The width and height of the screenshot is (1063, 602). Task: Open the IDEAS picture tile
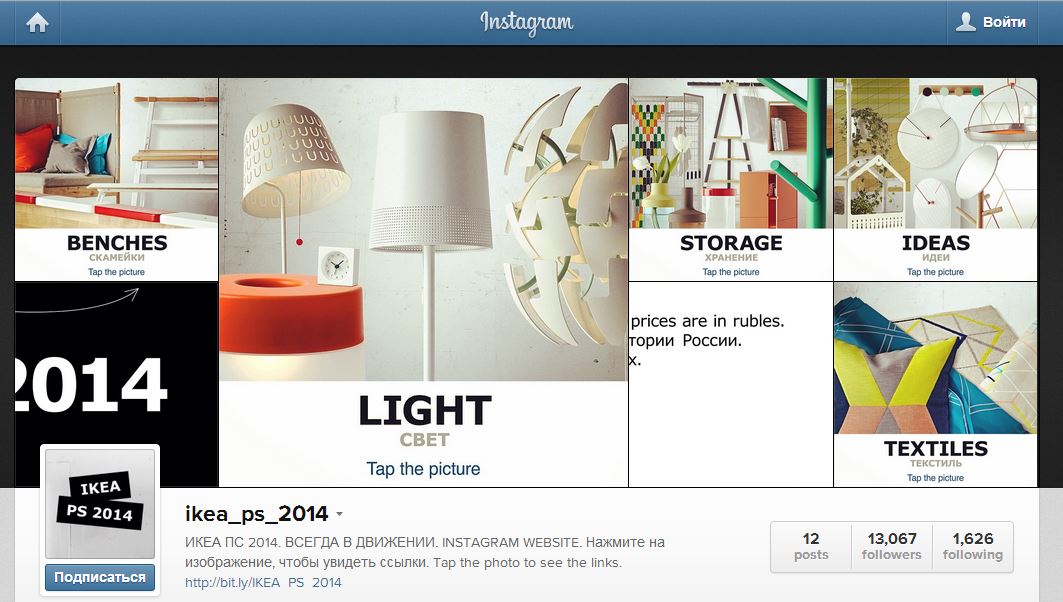[936, 180]
